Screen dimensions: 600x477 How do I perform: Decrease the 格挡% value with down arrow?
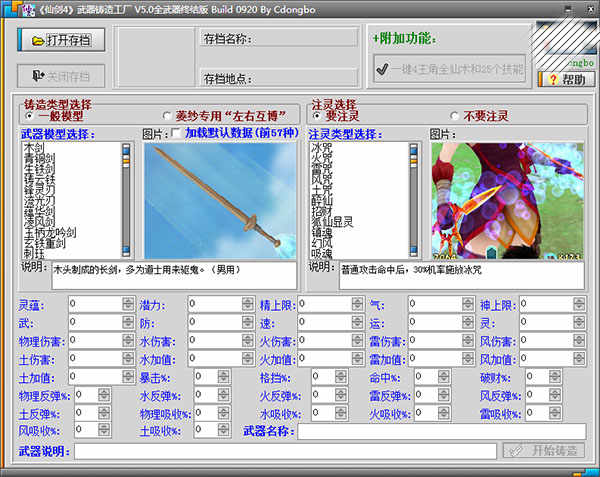[341, 380]
